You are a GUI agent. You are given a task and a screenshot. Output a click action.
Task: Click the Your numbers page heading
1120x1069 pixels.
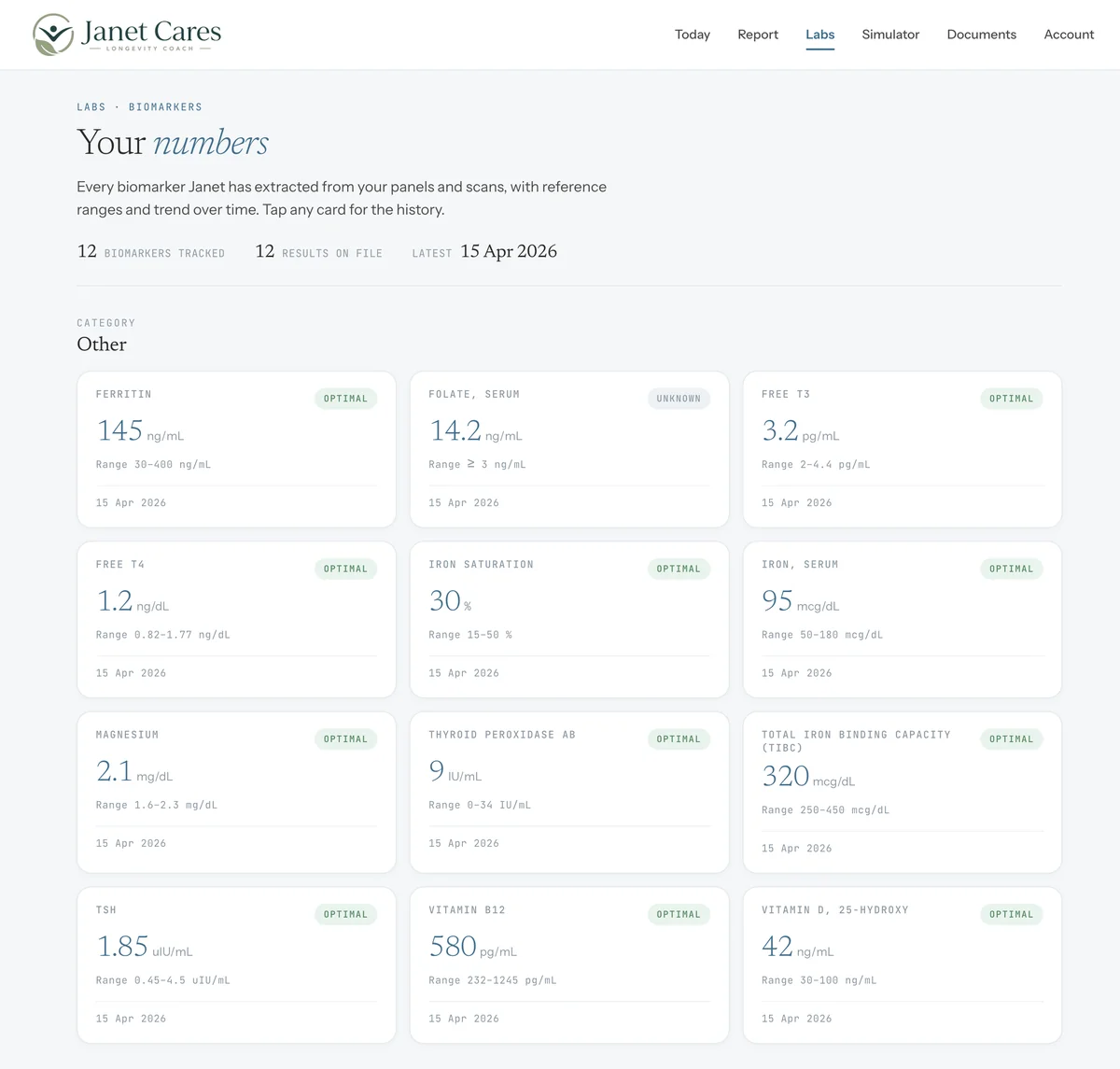click(173, 143)
